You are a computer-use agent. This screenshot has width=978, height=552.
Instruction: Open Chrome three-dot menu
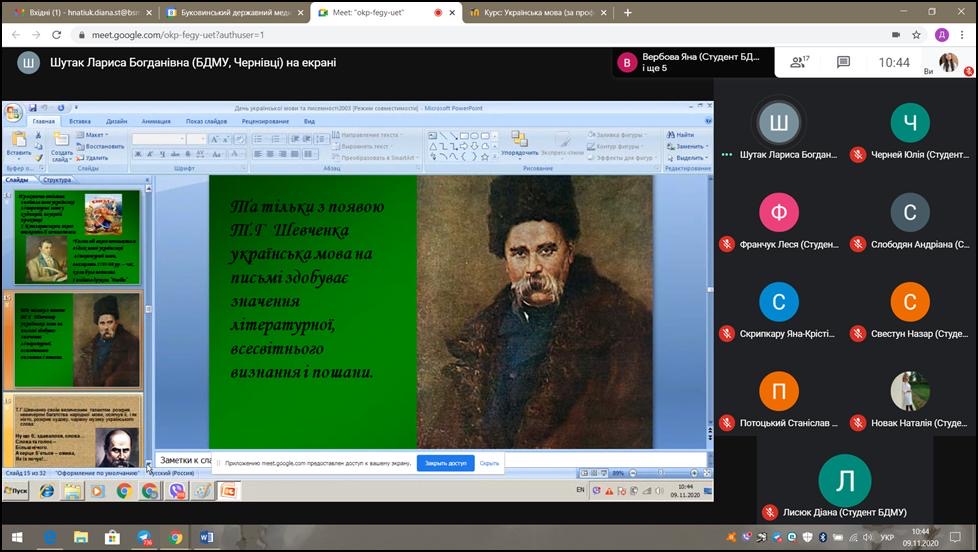tap(962, 35)
